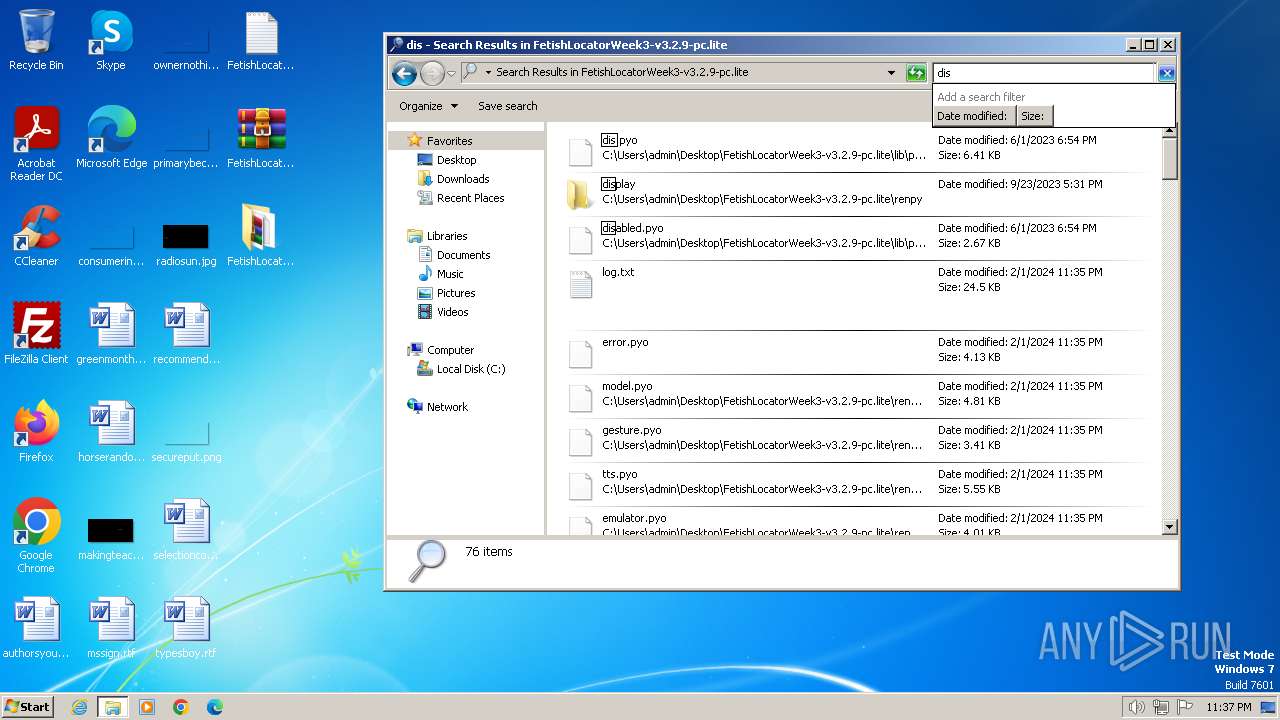Click Windows Explorer taskbar button
The image size is (1280, 720).
coord(113,707)
